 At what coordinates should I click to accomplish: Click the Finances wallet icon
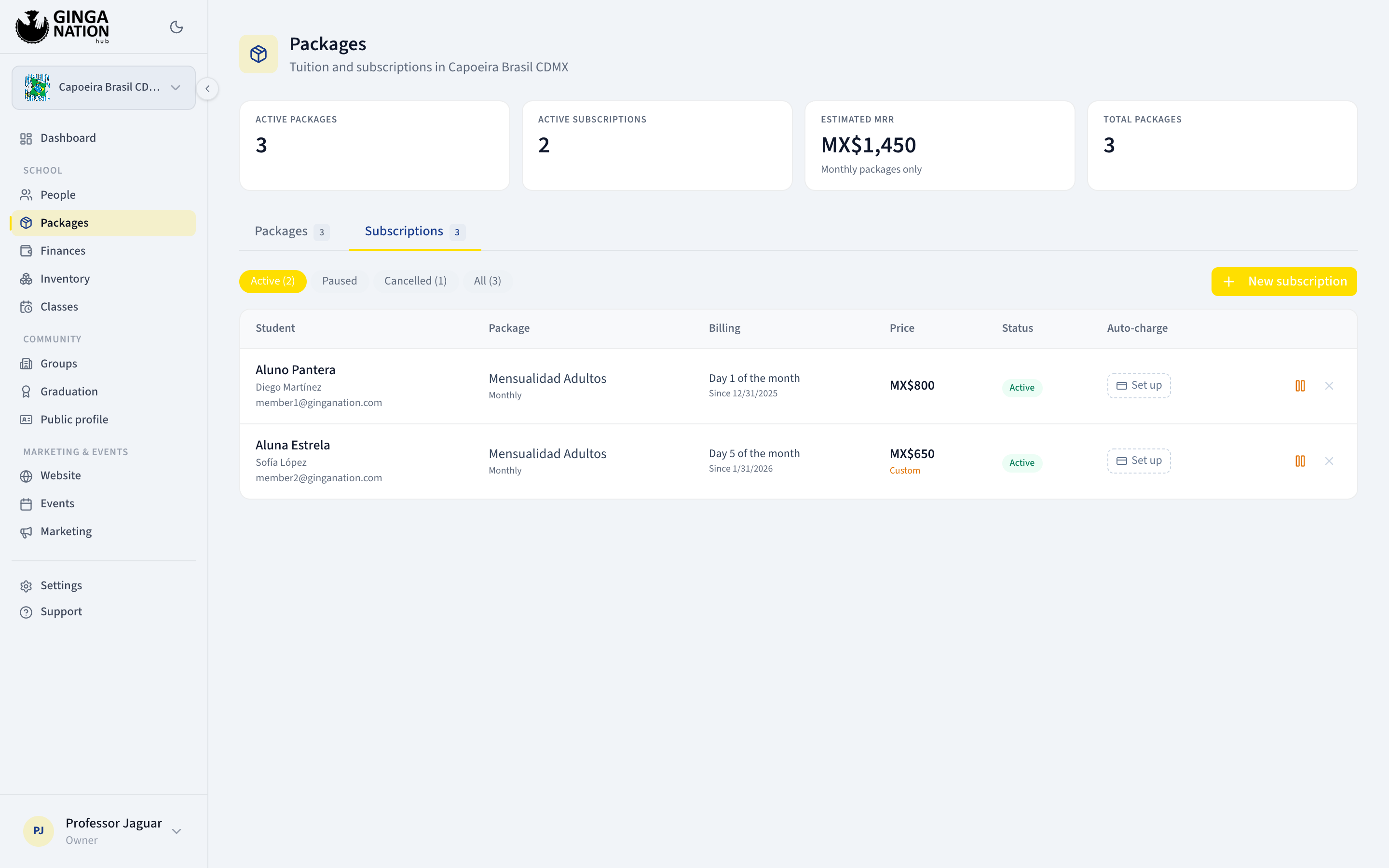tap(27, 251)
